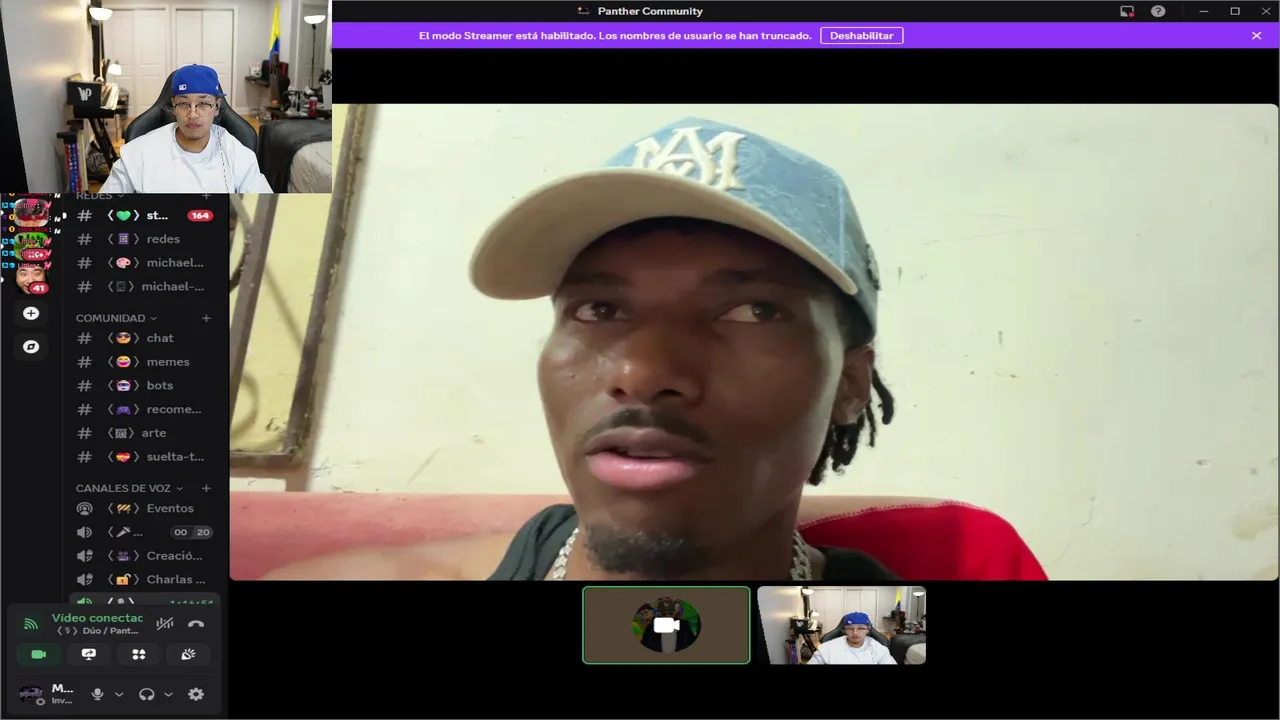Open own user avatar in the bottom panel

(31, 694)
